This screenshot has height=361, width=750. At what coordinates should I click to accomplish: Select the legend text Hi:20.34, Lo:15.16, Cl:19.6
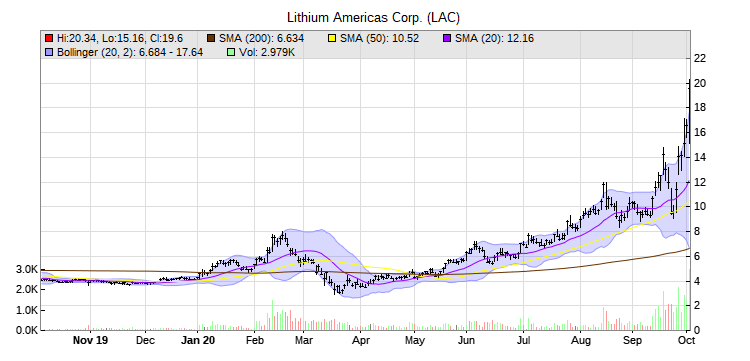120,38
